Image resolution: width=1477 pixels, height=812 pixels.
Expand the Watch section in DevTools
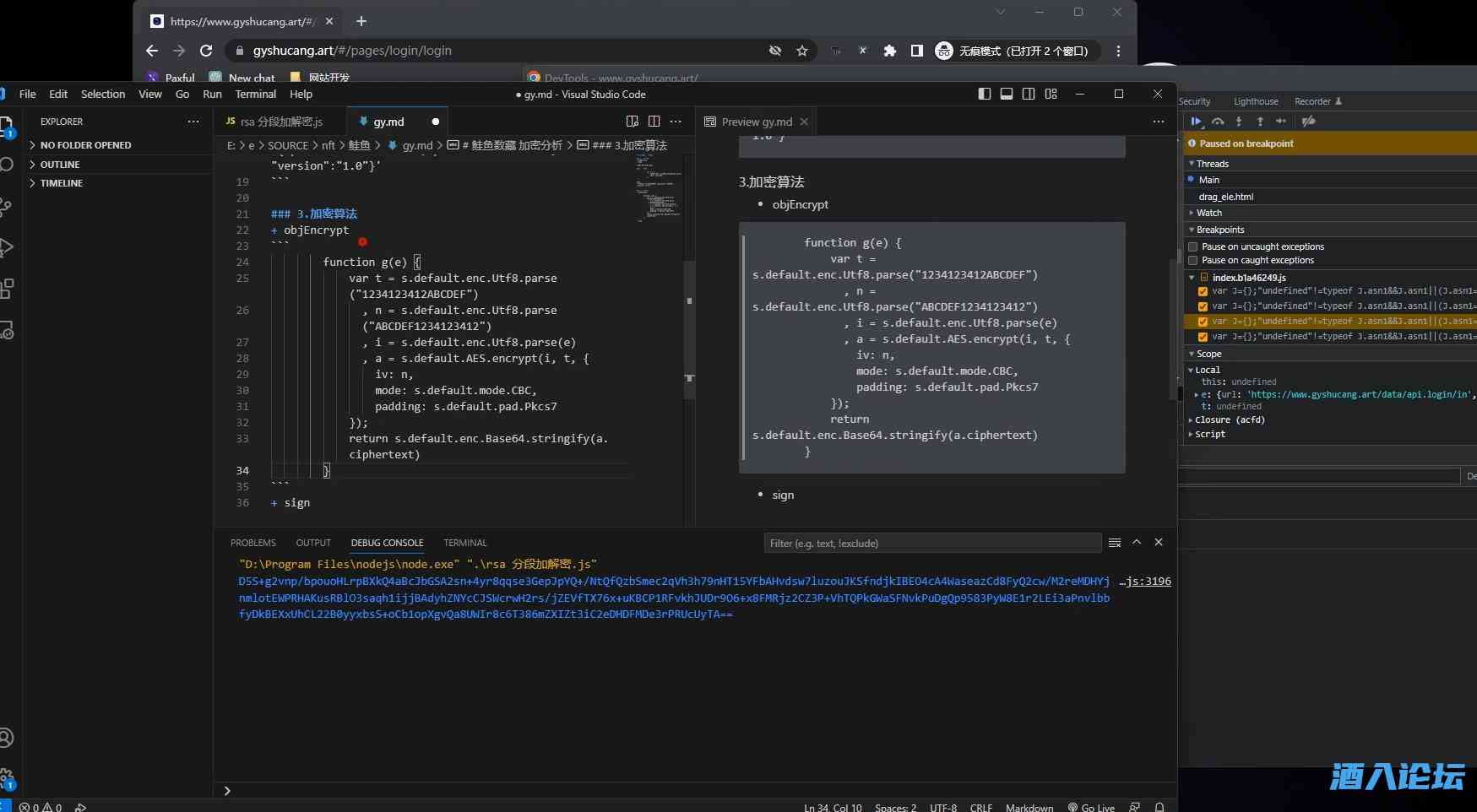(x=1208, y=213)
